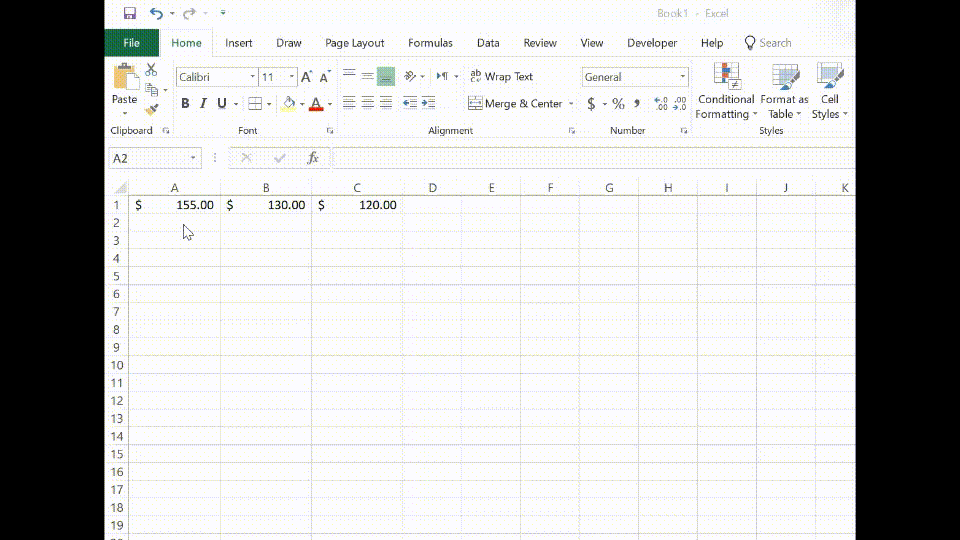Viewport: 960px width, 540px height.
Task: Open the Calibri font name dropdown
Action: pyautogui.click(x=252, y=77)
